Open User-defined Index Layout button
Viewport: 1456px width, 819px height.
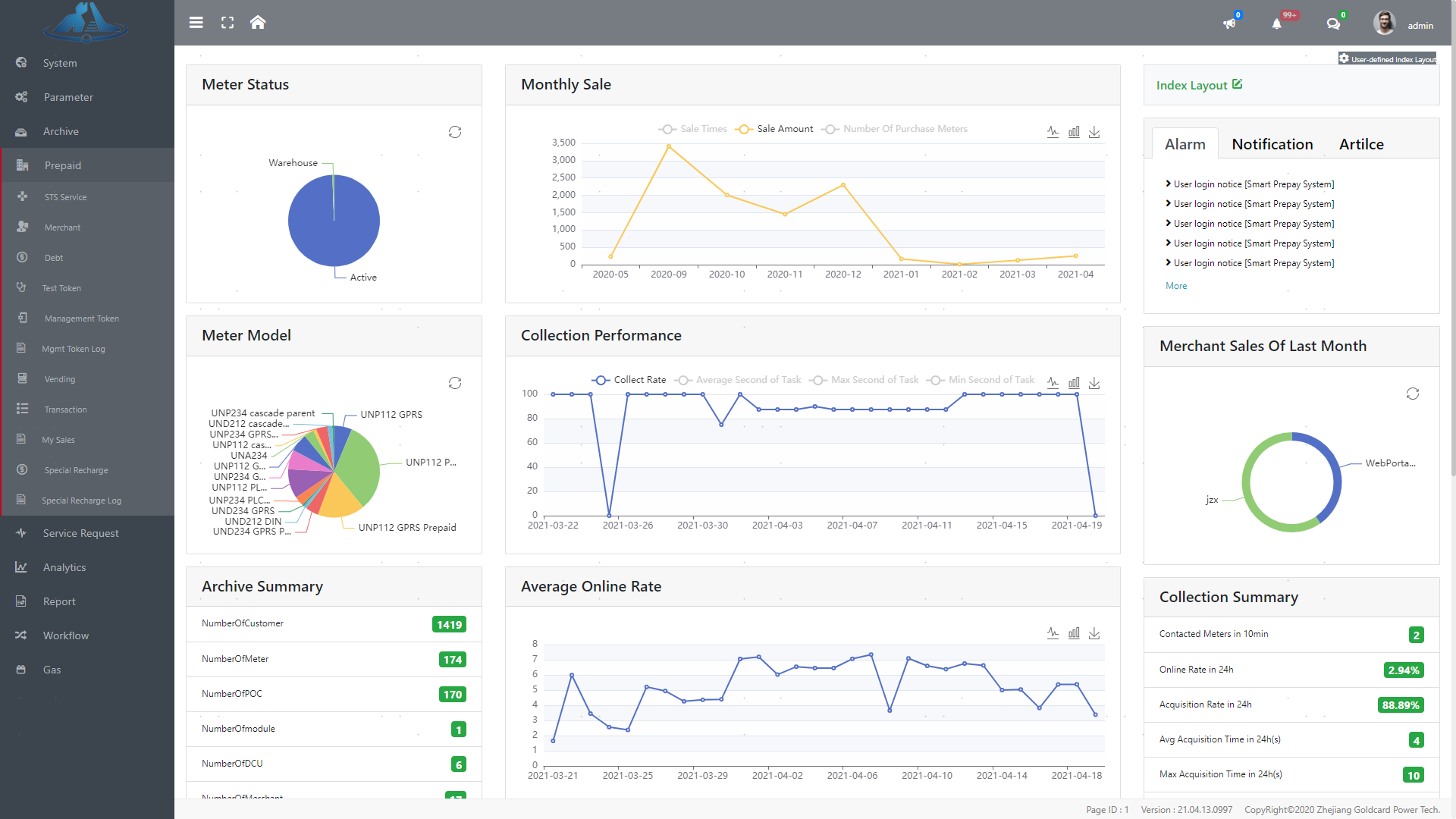tap(1388, 59)
